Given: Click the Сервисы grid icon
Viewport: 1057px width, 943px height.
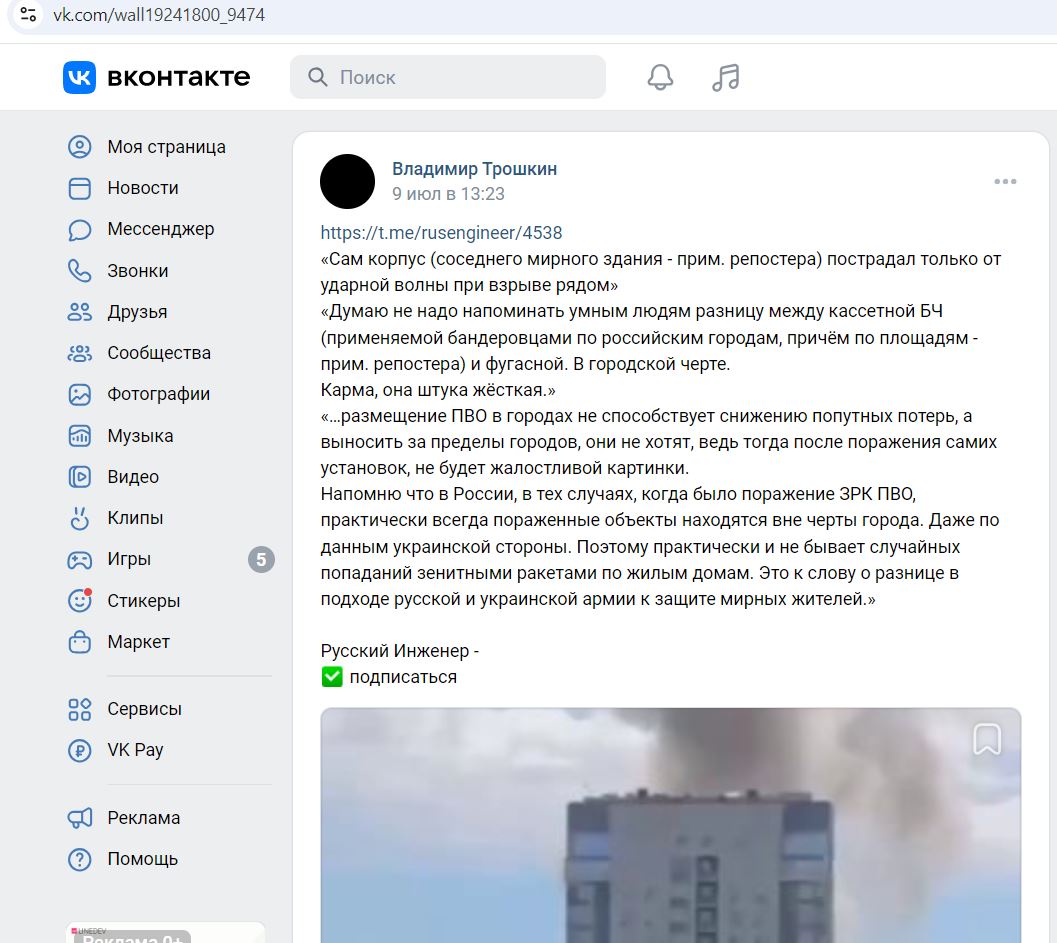Looking at the screenshot, I should click(80, 709).
